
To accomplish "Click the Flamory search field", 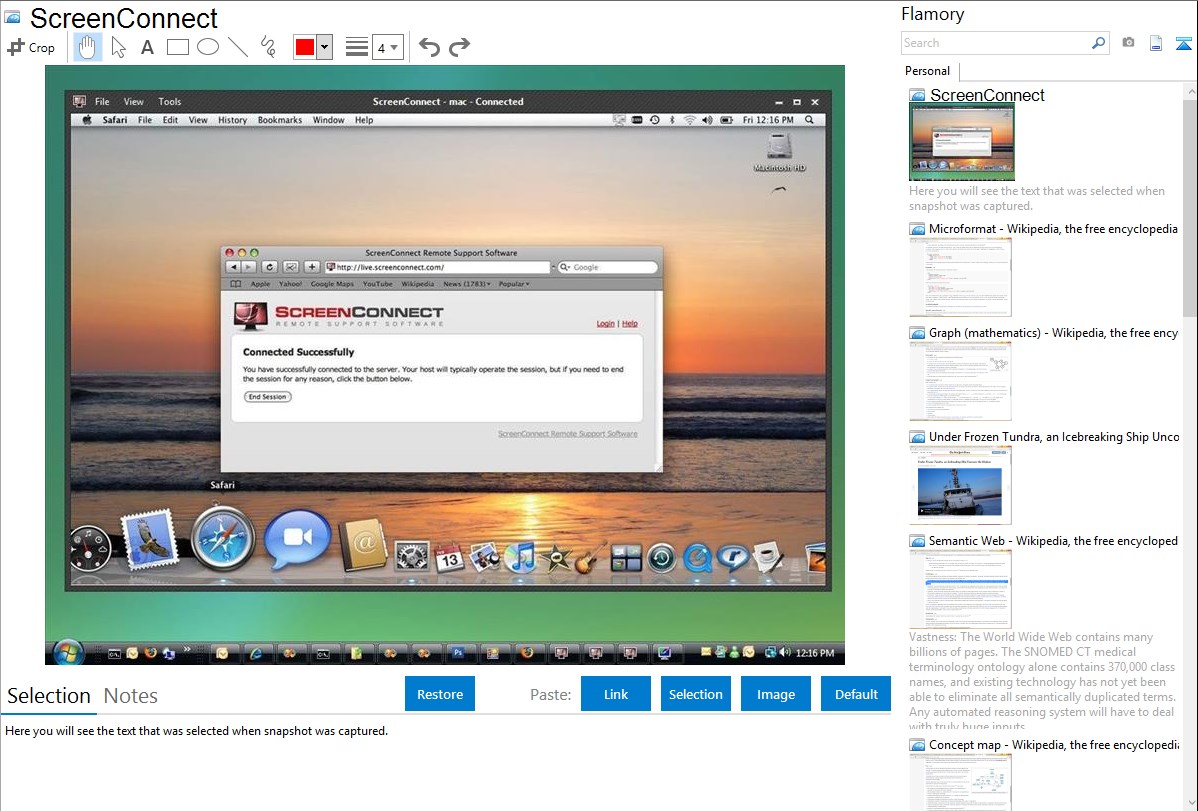I will tap(996, 43).
